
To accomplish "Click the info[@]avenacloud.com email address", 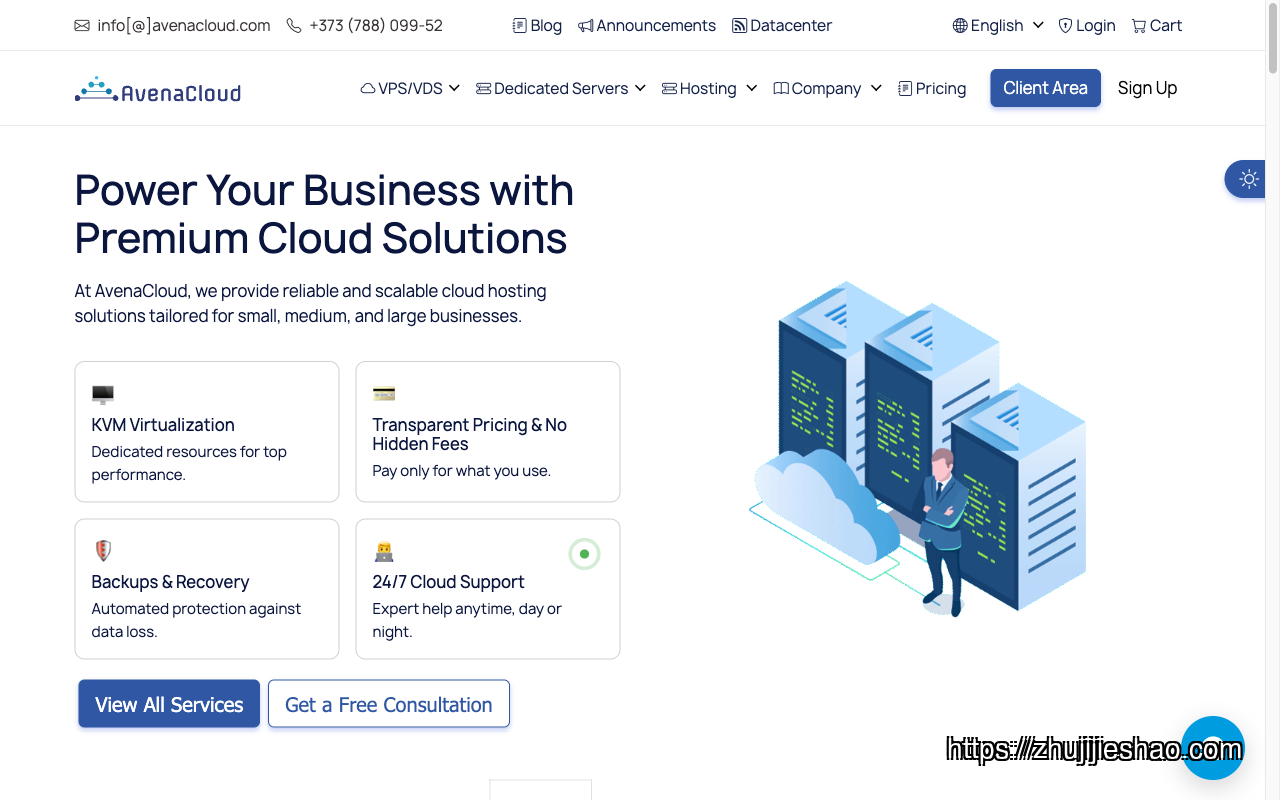I will pyautogui.click(x=184, y=26).
